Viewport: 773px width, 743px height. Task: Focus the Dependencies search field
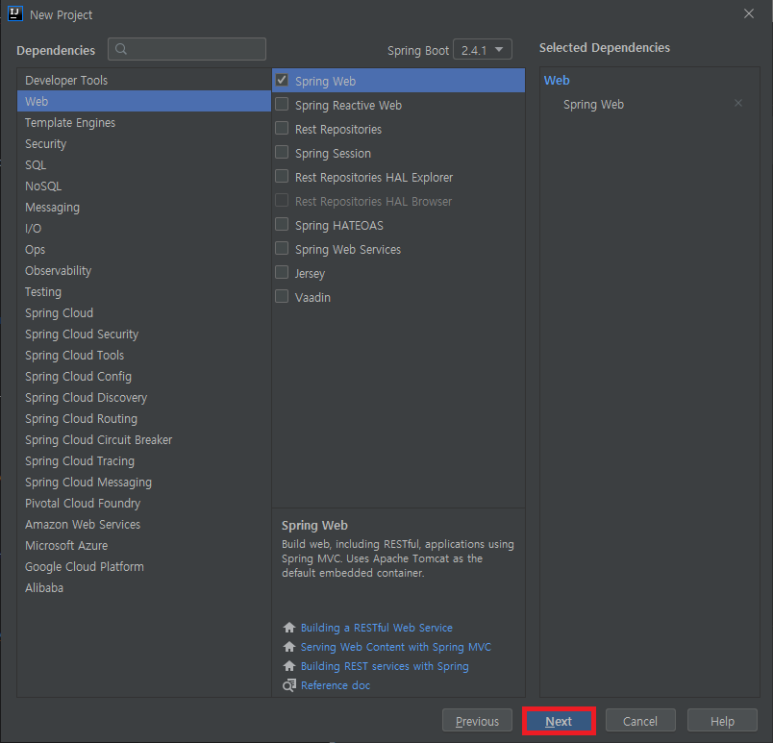click(187, 49)
